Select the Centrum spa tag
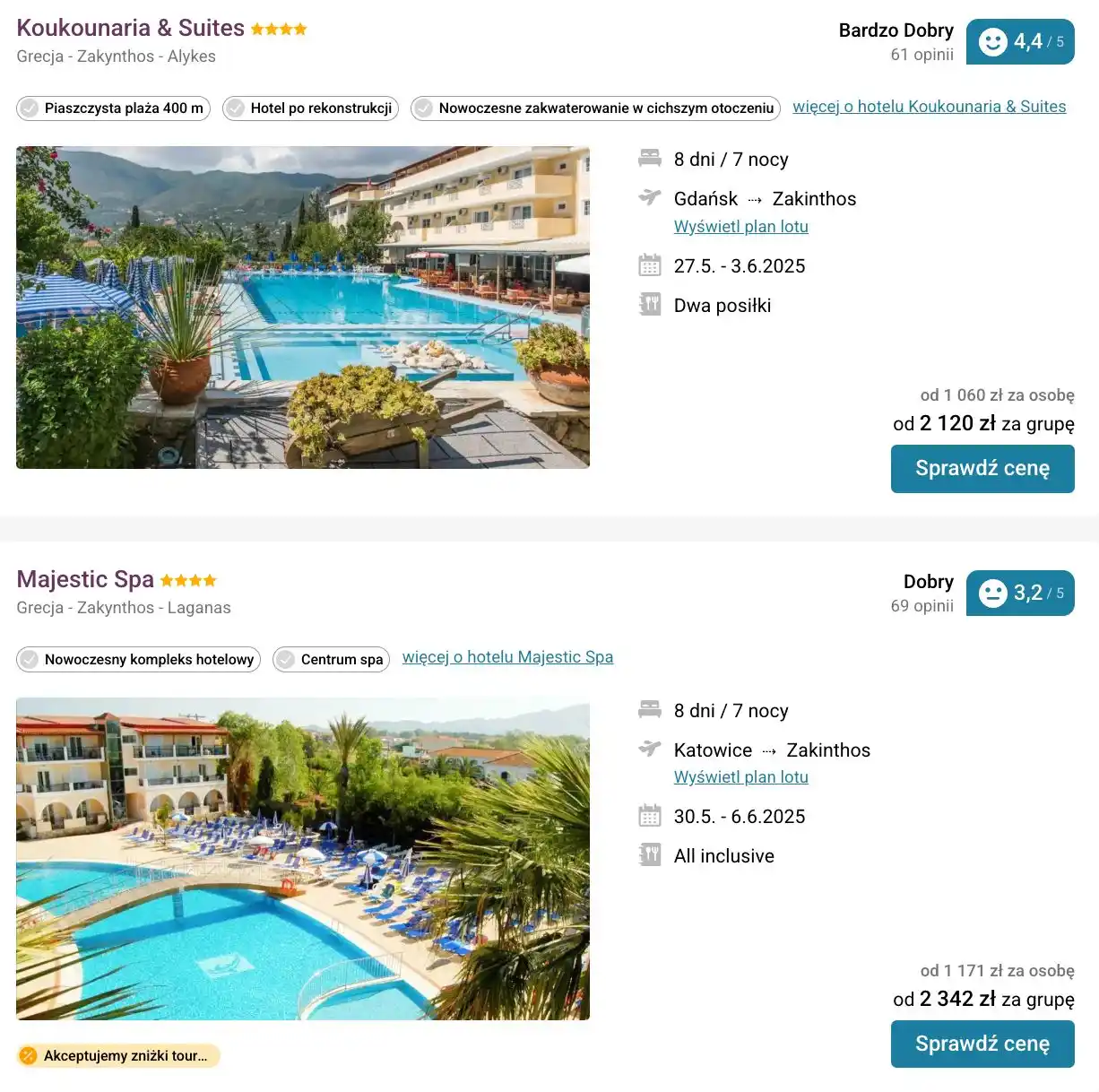The image size is (1099, 1092). [x=331, y=659]
